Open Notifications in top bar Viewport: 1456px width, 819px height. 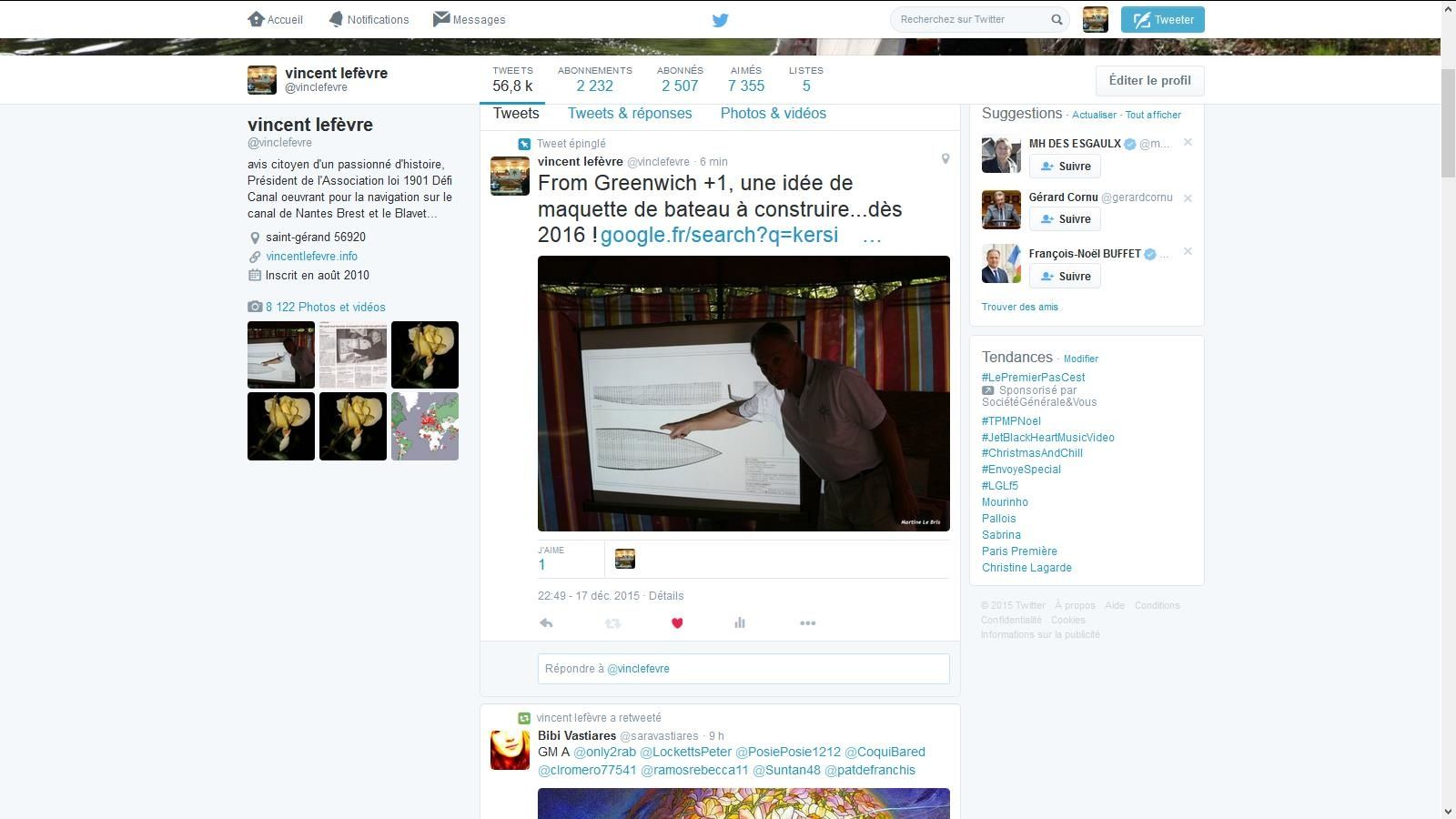point(369,19)
